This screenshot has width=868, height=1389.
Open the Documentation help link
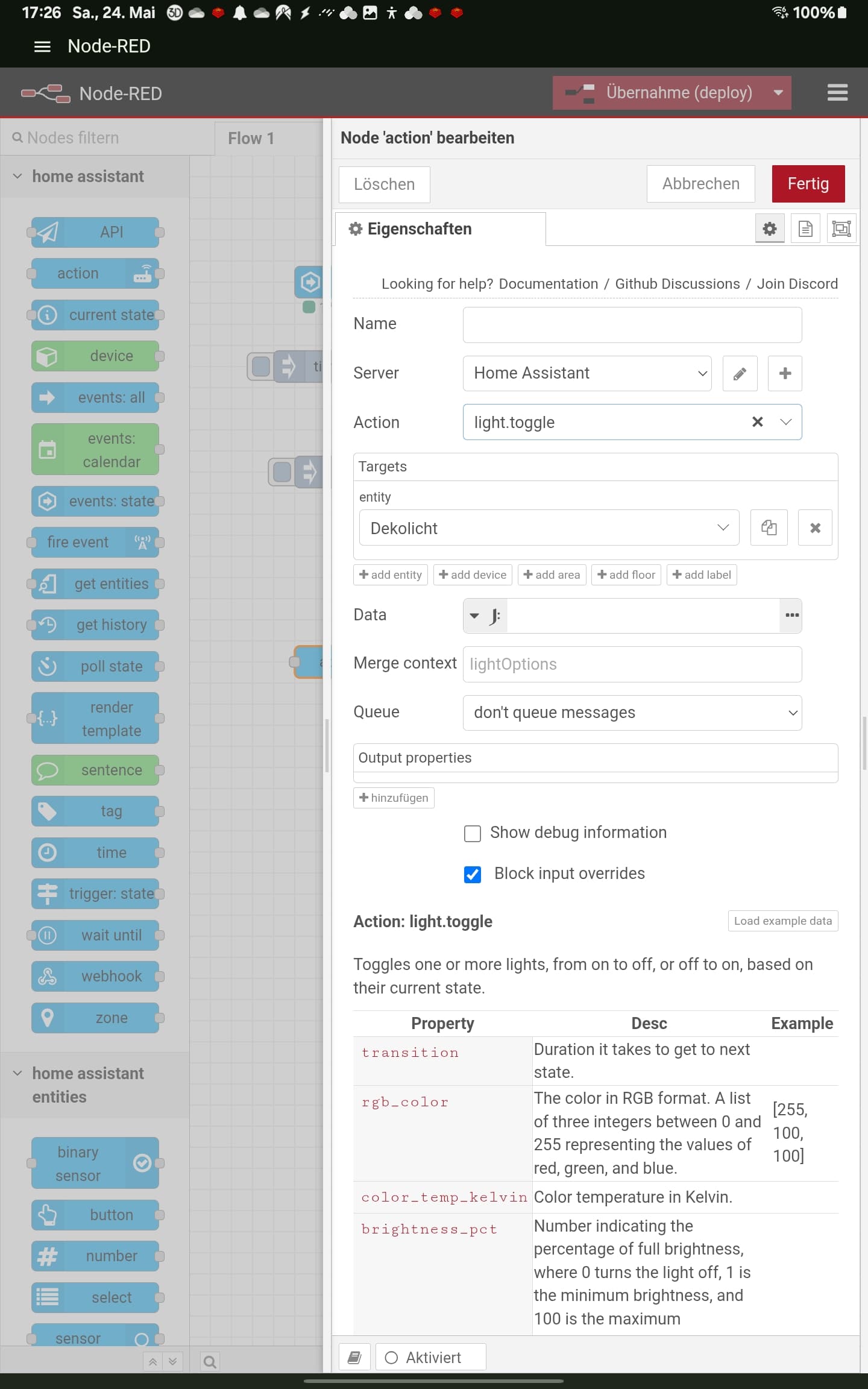(549, 284)
